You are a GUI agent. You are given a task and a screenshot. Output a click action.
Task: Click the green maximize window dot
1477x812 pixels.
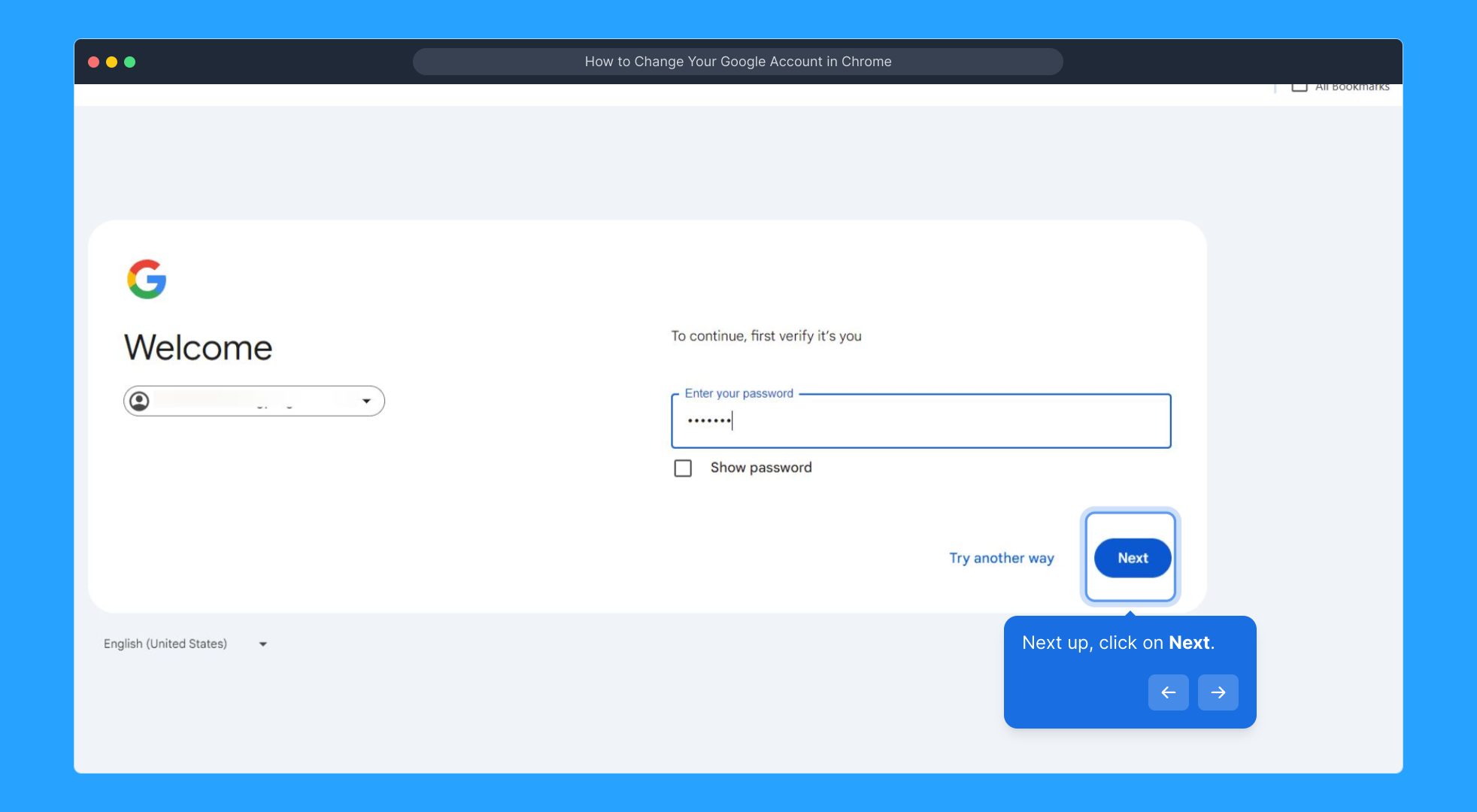pyautogui.click(x=130, y=62)
